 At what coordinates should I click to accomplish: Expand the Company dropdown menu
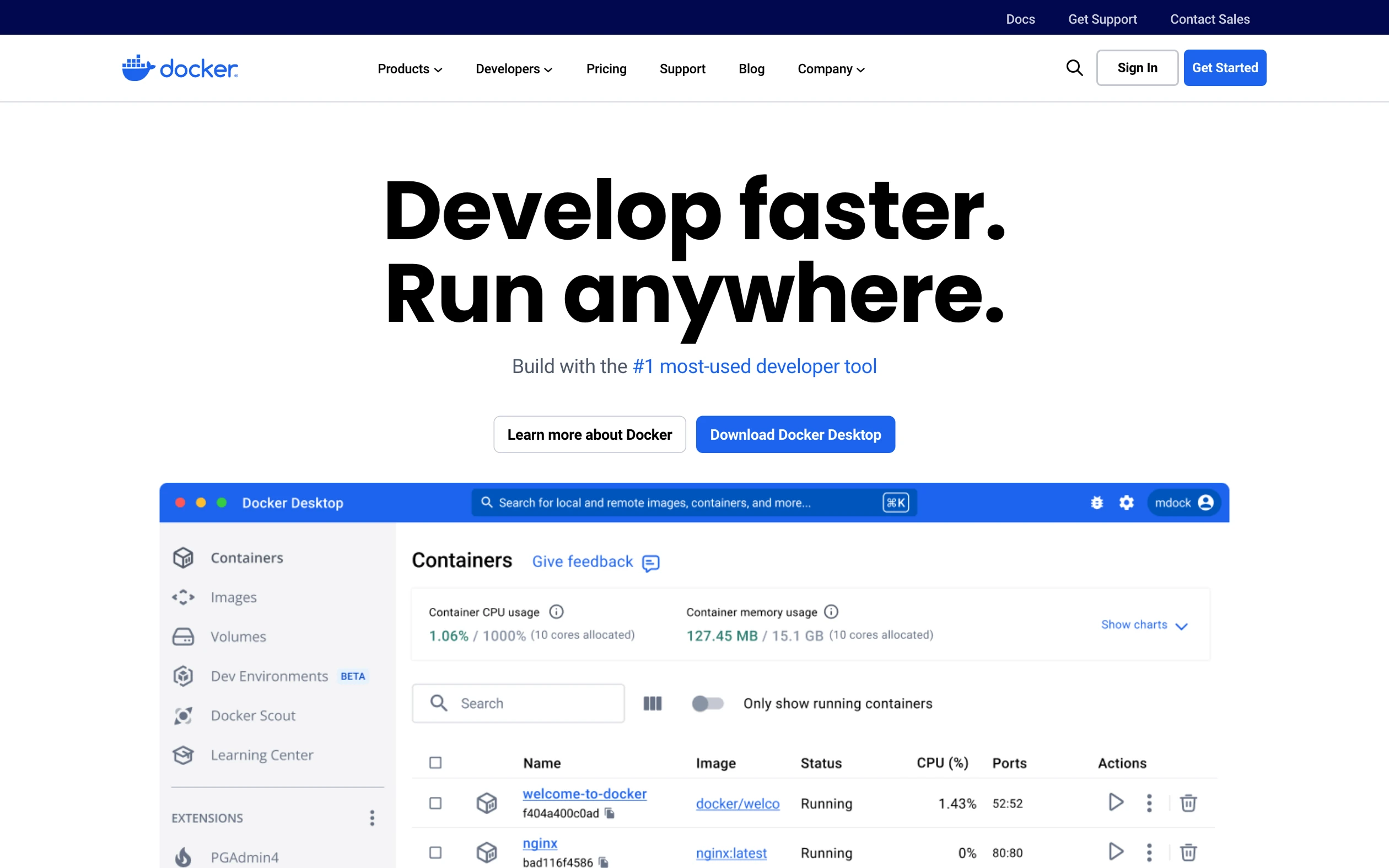click(x=831, y=69)
